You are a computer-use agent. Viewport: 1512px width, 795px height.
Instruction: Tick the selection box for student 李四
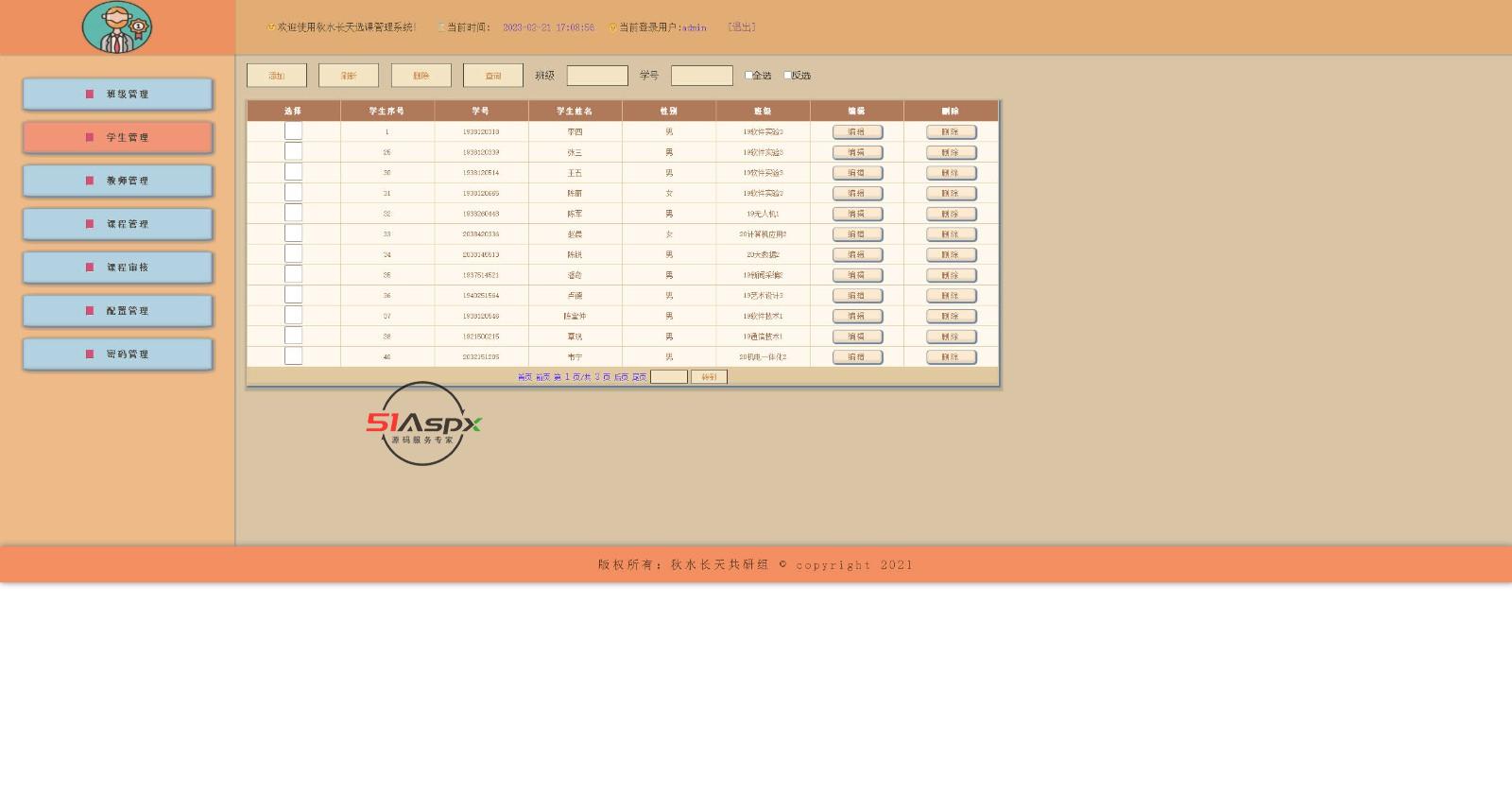(x=293, y=131)
